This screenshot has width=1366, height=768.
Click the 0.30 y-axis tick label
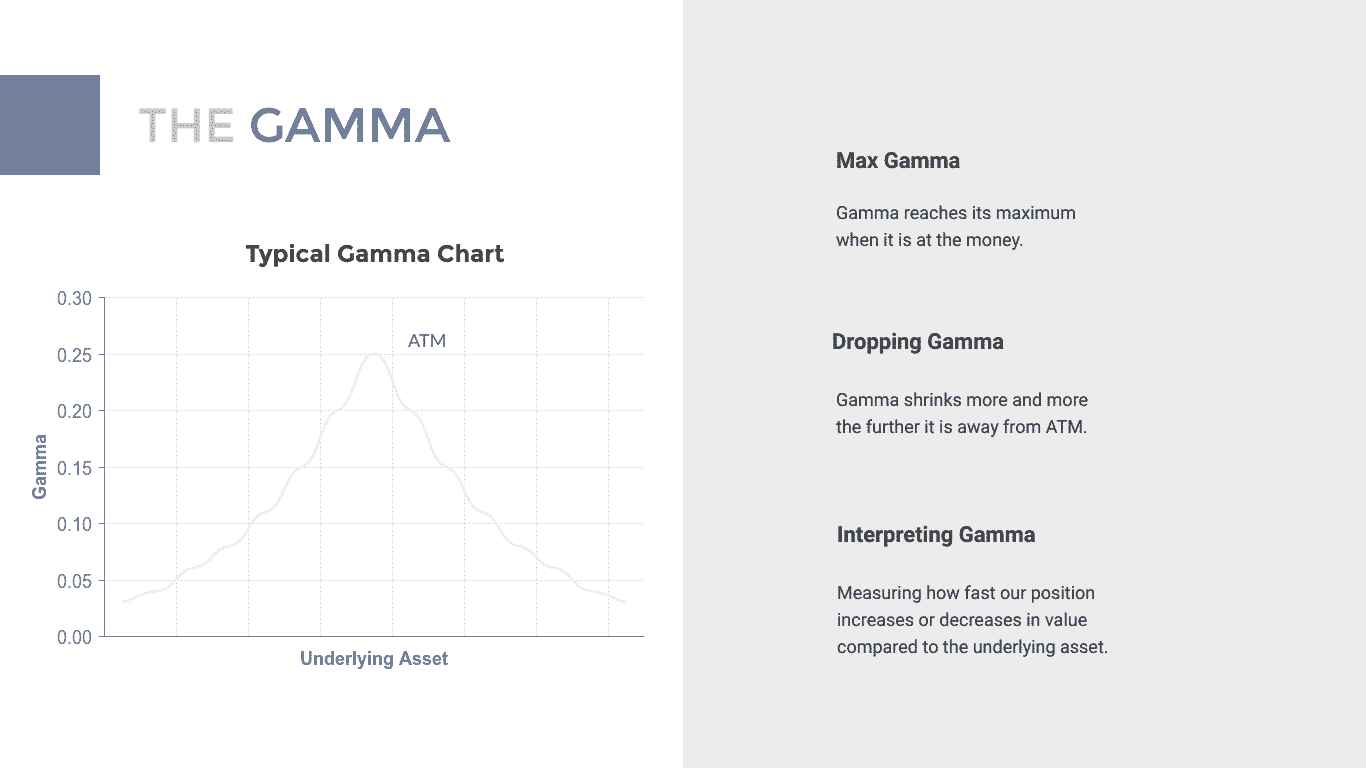(74, 299)
